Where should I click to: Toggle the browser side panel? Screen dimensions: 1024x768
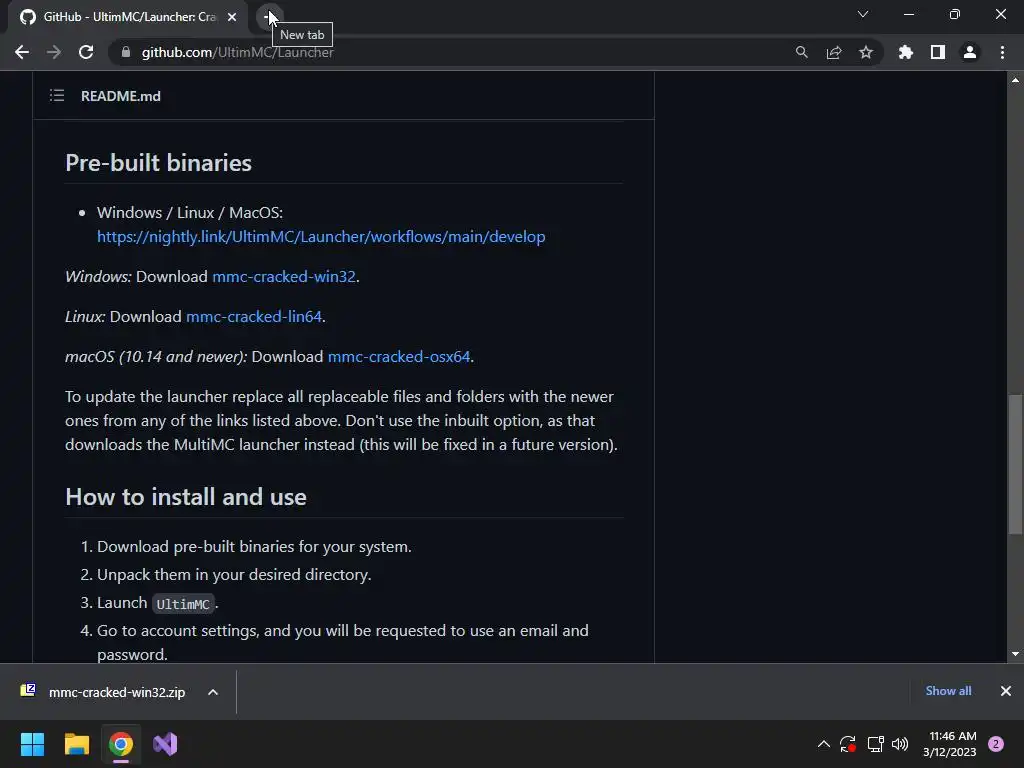point(937,52)
